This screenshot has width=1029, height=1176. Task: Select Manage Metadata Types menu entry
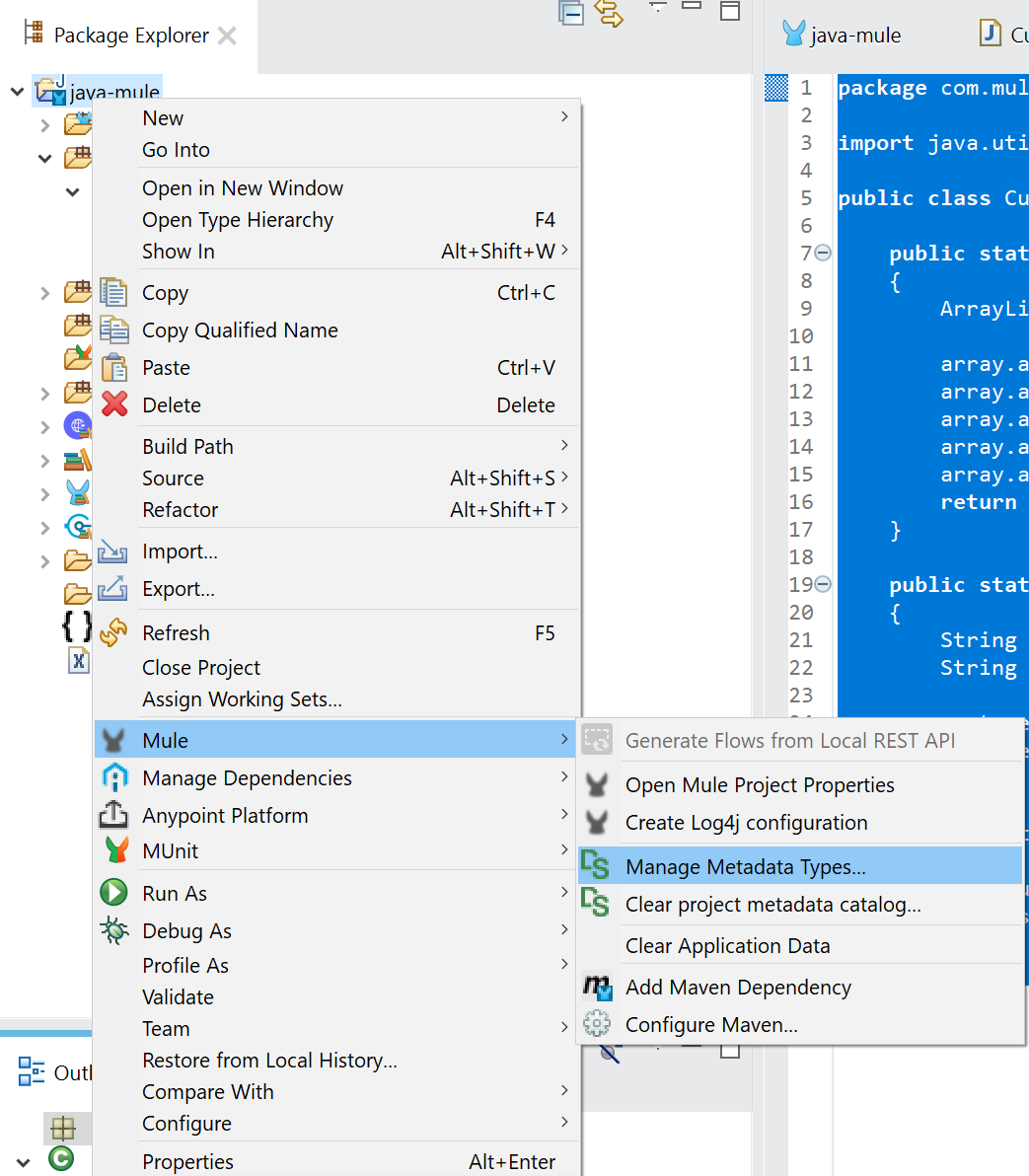745,867
